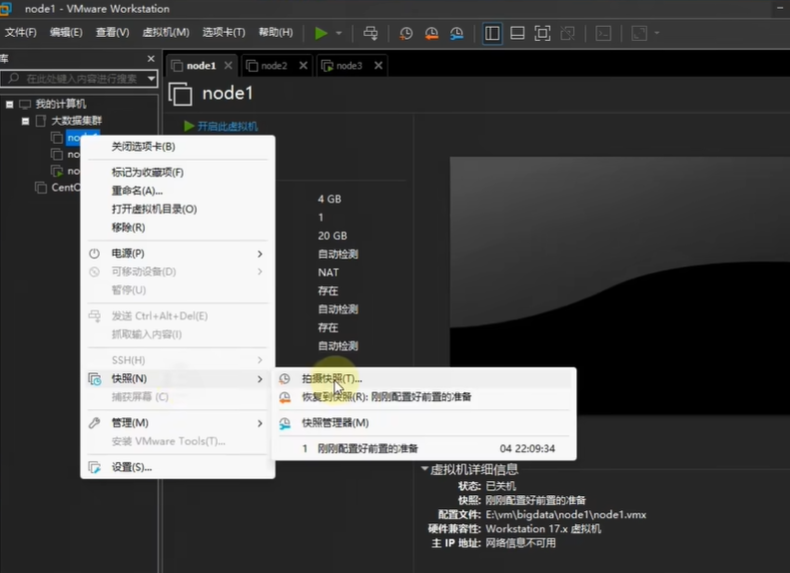Image resolution: width=790 pixels, height=573 pixels.
Task: Expand the 管理(M) submenu
Action: 178,423
